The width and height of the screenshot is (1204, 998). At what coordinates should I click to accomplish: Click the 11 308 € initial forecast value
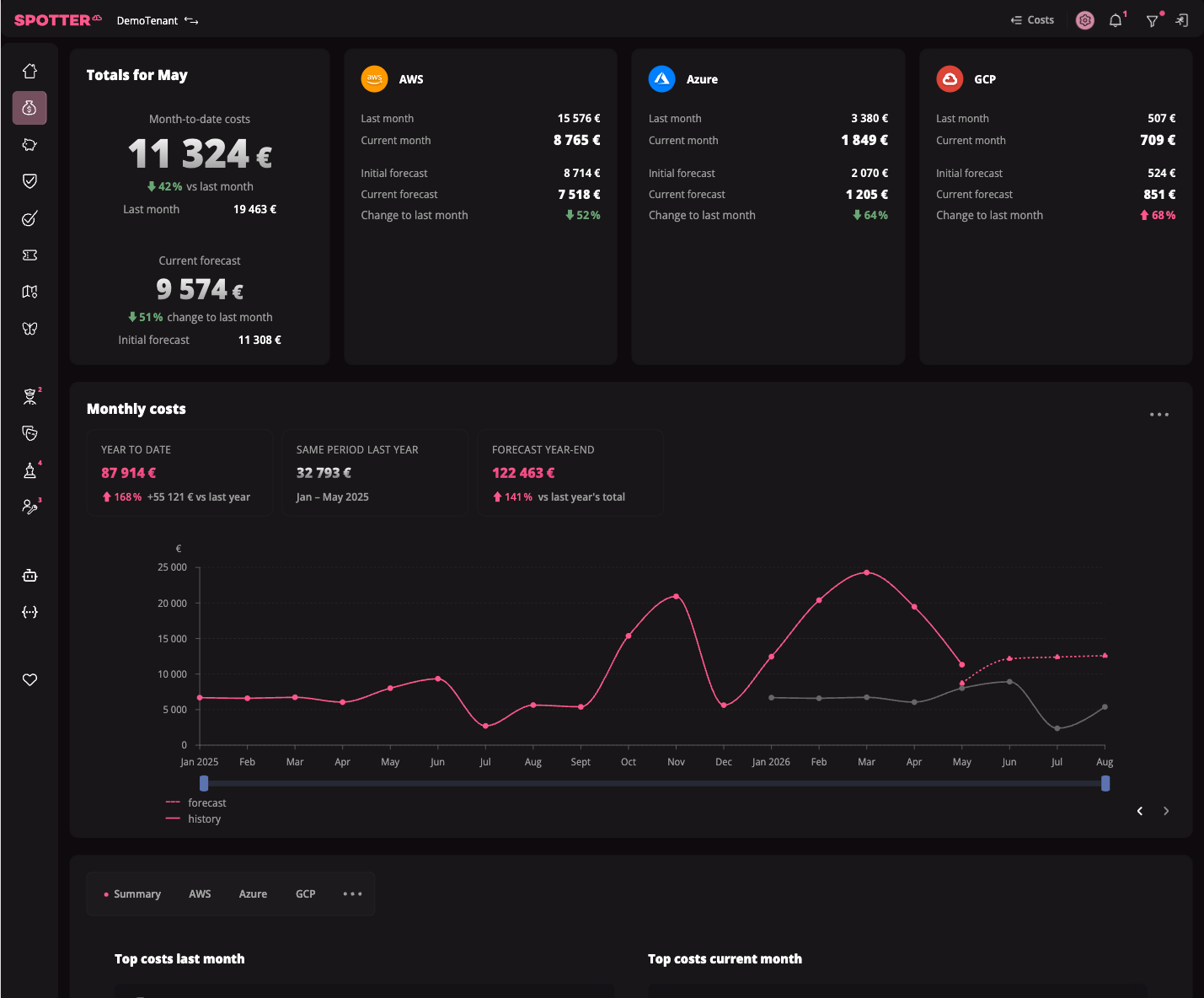pos(260,340)
